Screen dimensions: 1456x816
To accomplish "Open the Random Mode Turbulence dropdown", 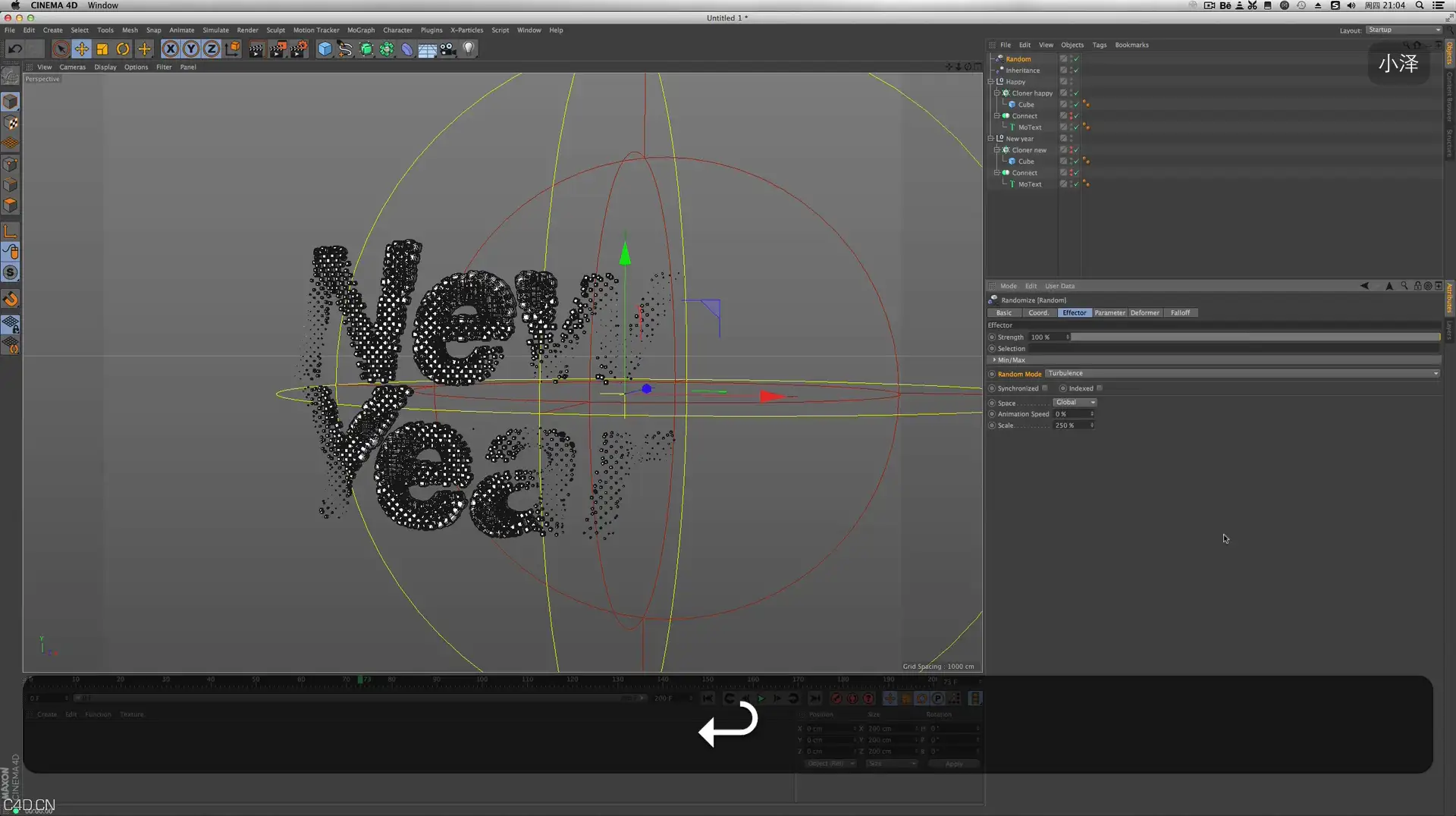I will pos(1242,374).
